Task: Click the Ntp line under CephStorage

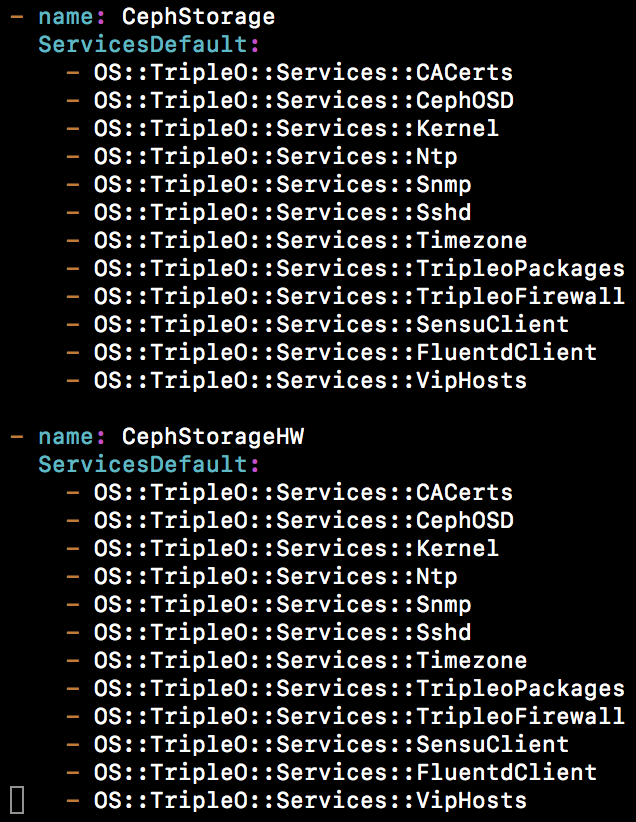Action: pos(275,157)
